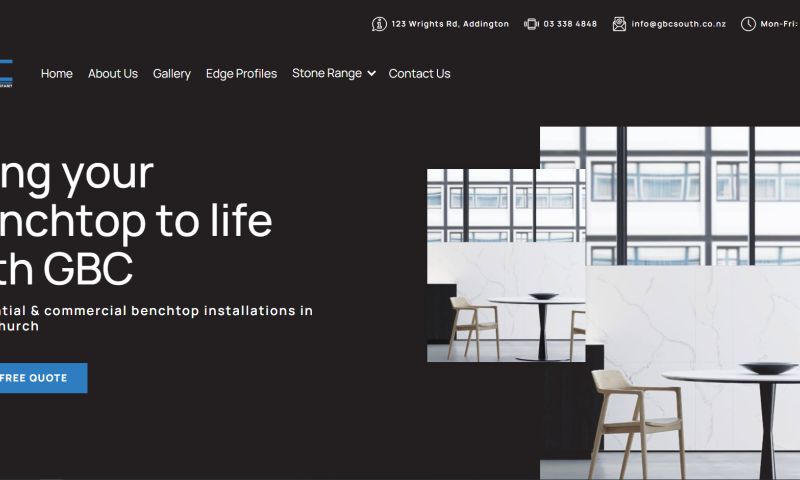
Task: Click the 'benchtop to life' hero heading
Action: click(136, 220)
